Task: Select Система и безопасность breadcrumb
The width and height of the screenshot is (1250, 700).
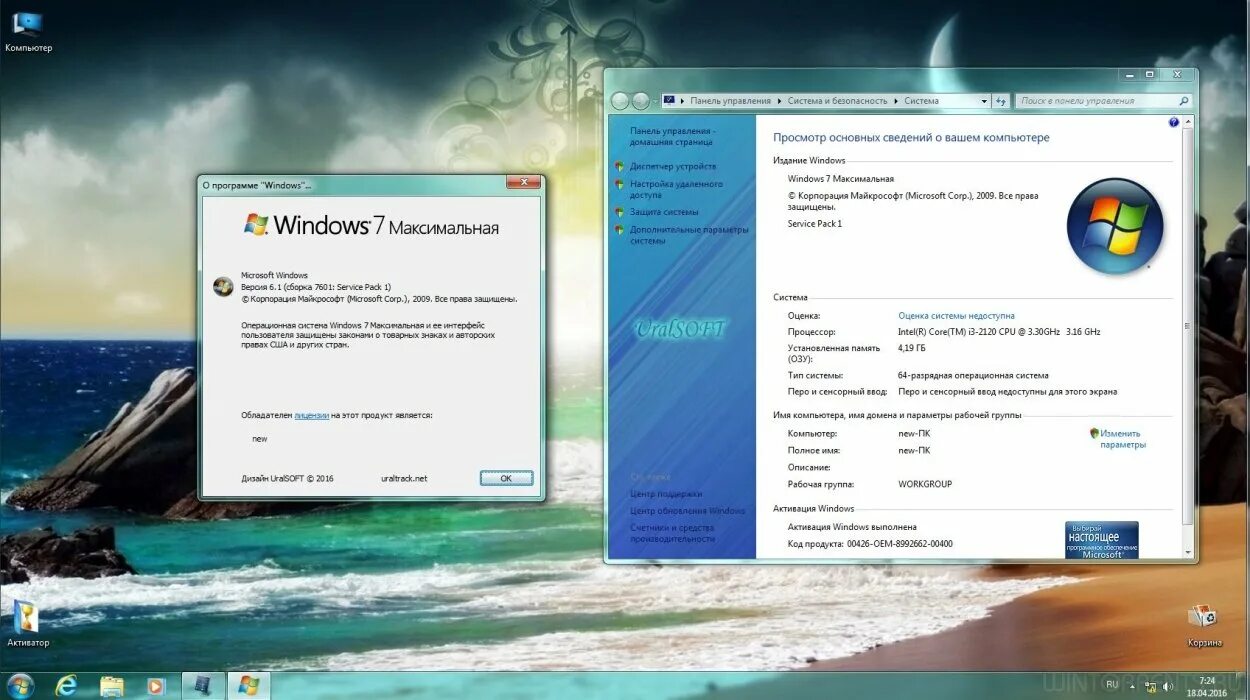Action: tap(837, 101)
